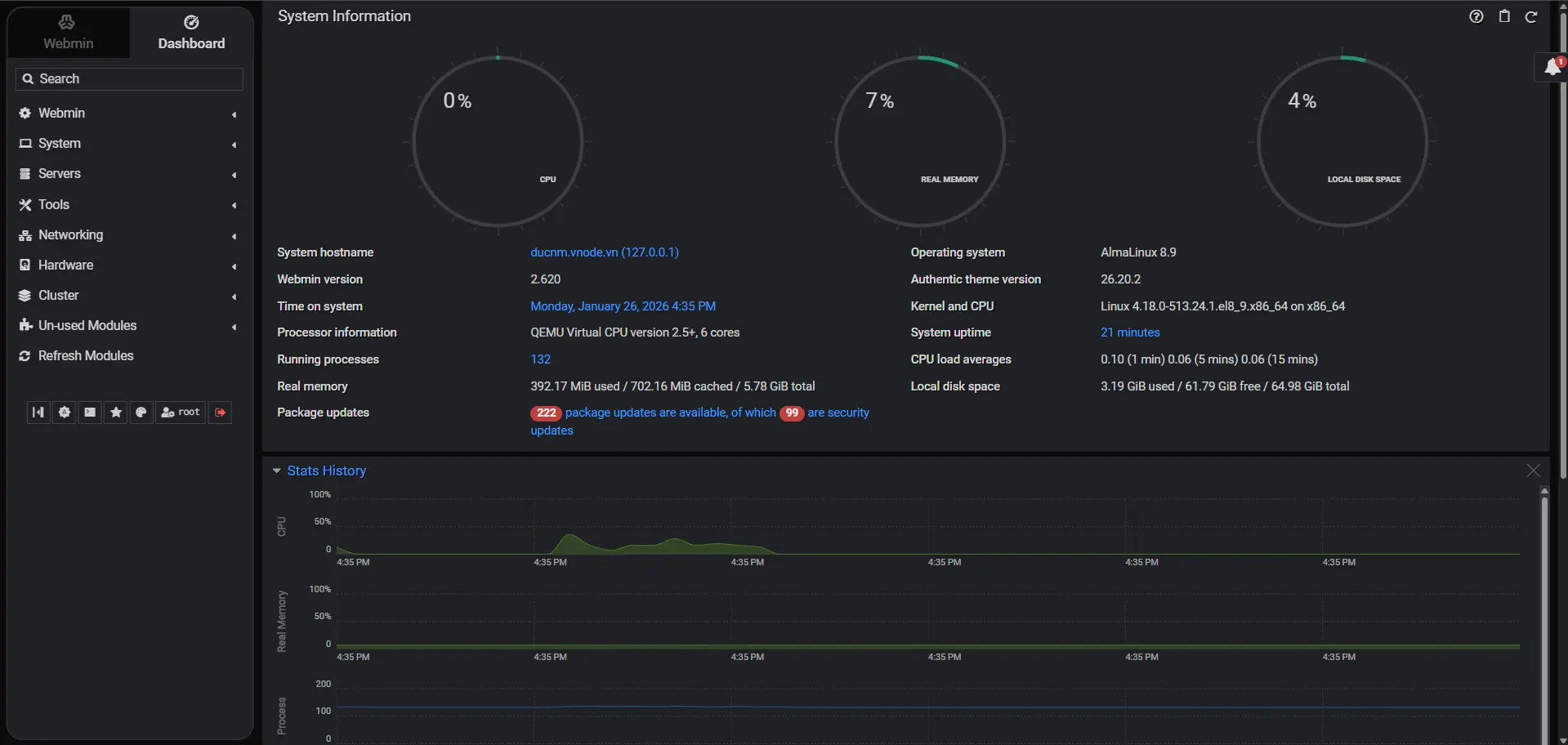Log out using the red logout icon

click(x=219, y=413)
